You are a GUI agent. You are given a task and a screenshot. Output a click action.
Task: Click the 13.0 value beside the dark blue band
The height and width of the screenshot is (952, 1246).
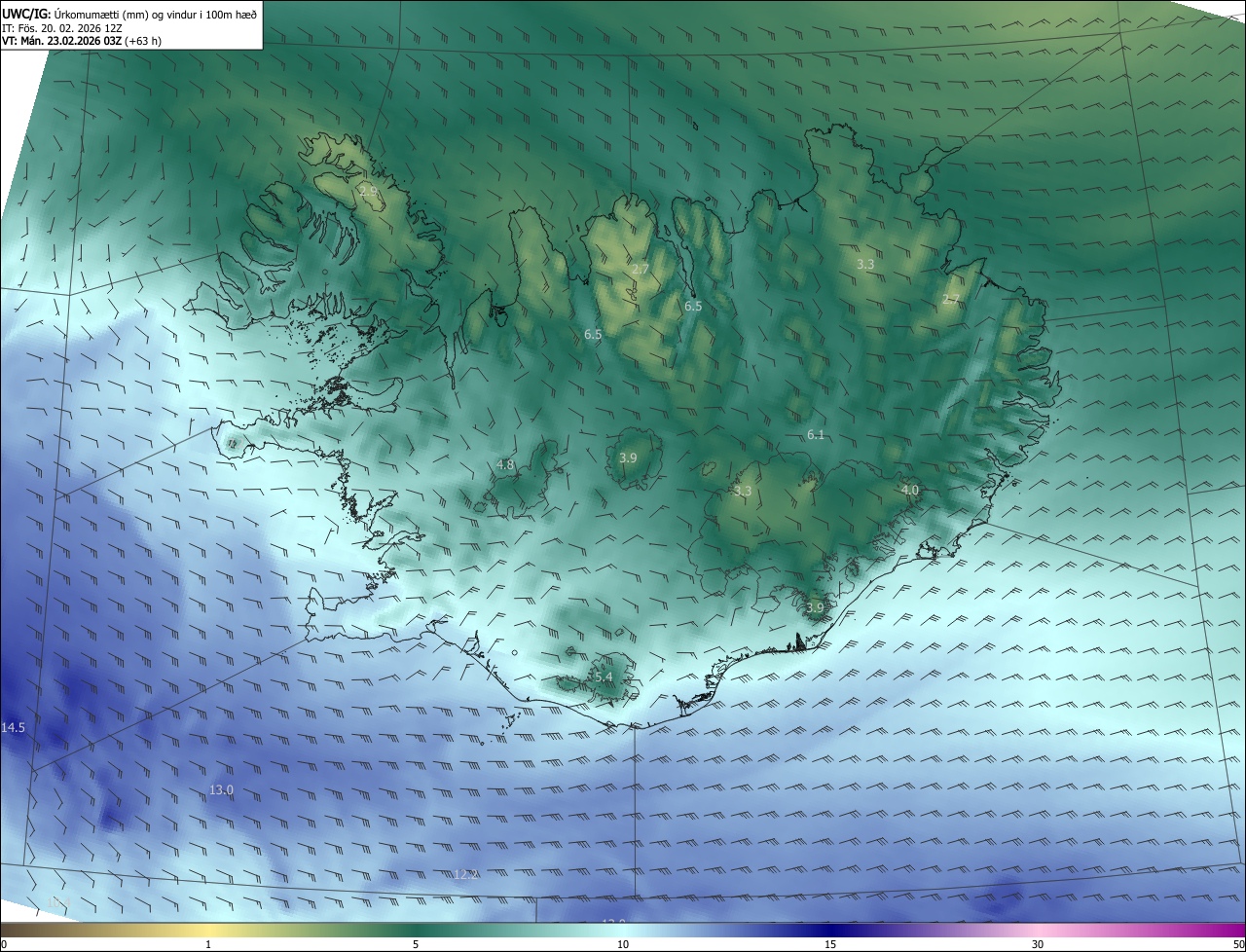click(221, 789)
